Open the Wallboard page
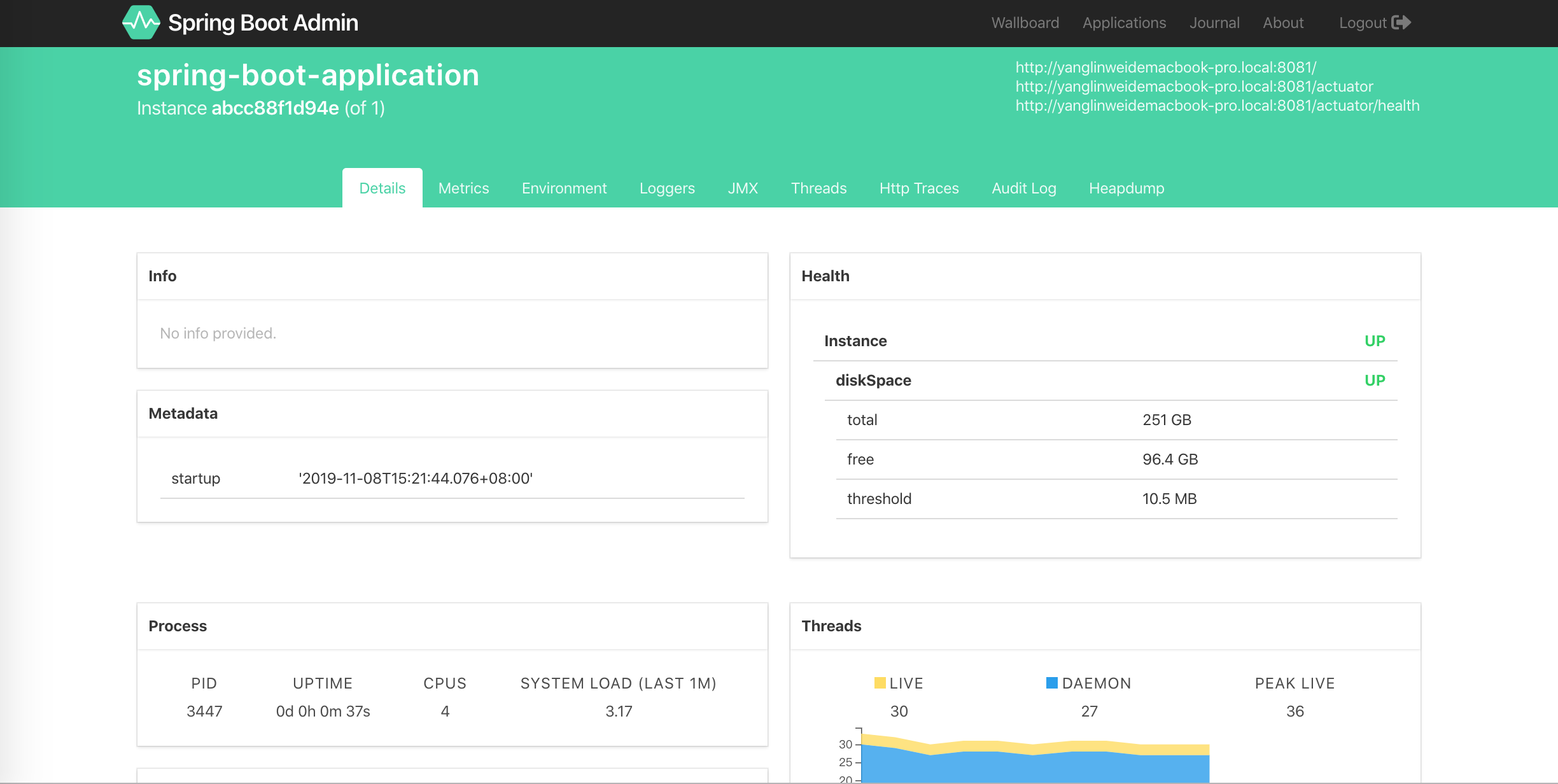1558x784 pixels. pos(1025,23)
